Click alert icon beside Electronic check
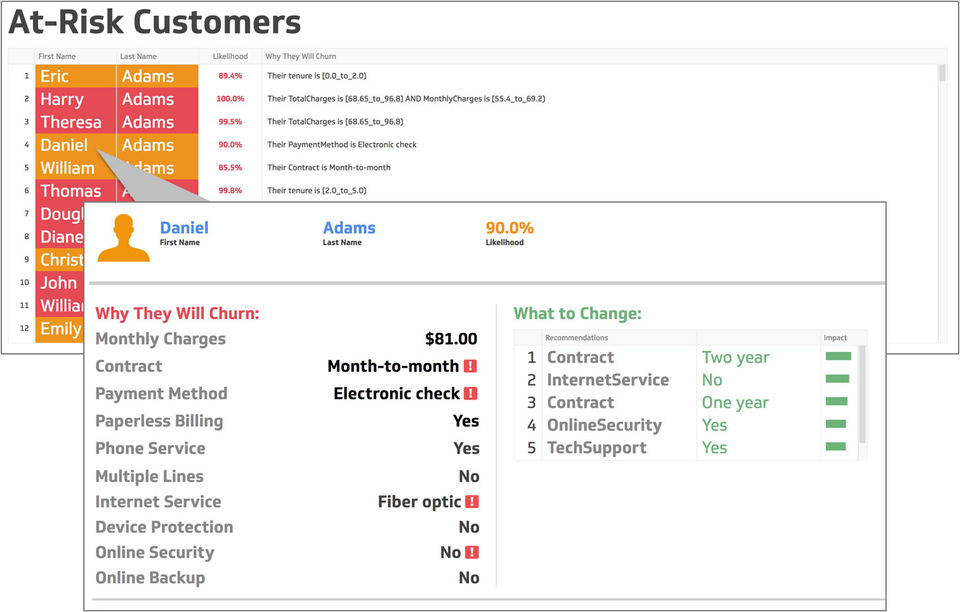Screen dimensions: 960x612 (x=471, y=393)
